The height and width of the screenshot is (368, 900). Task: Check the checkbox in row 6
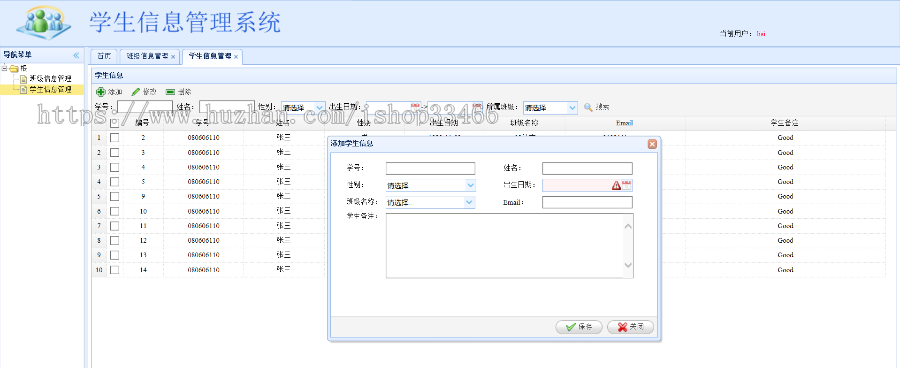point(114,211)
